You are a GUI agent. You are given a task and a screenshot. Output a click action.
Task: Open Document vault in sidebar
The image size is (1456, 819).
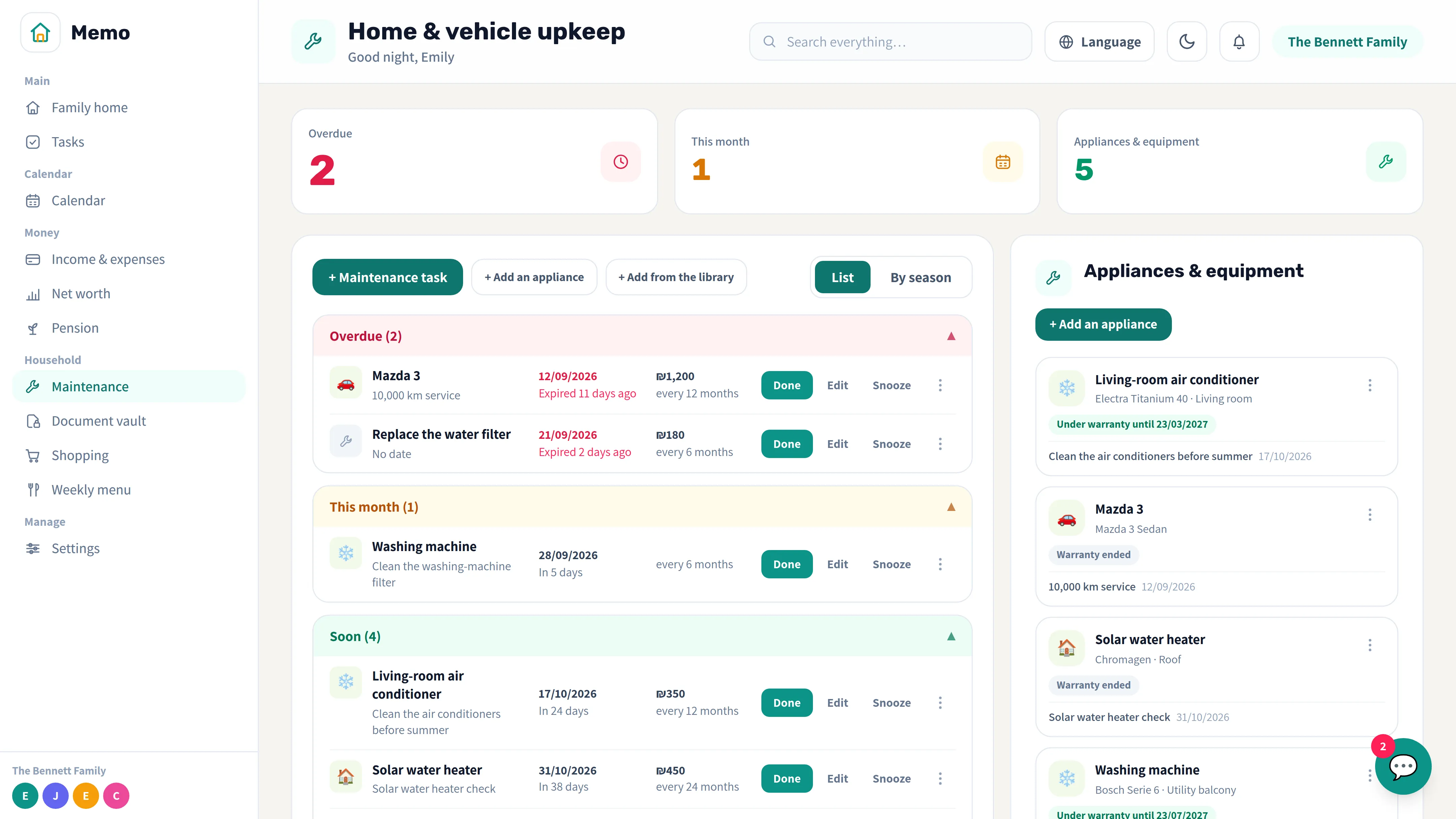coord(129,421)
